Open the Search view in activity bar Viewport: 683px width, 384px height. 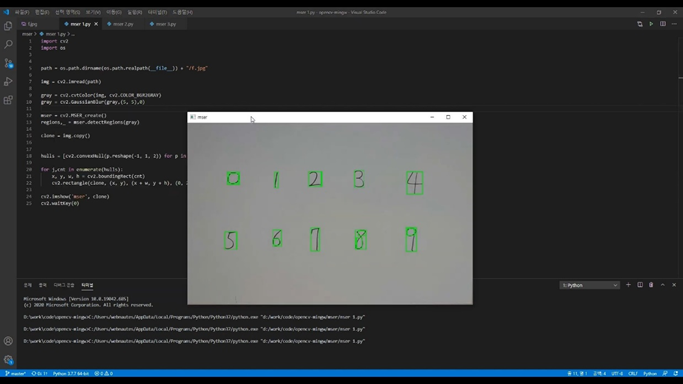(8, 44)
